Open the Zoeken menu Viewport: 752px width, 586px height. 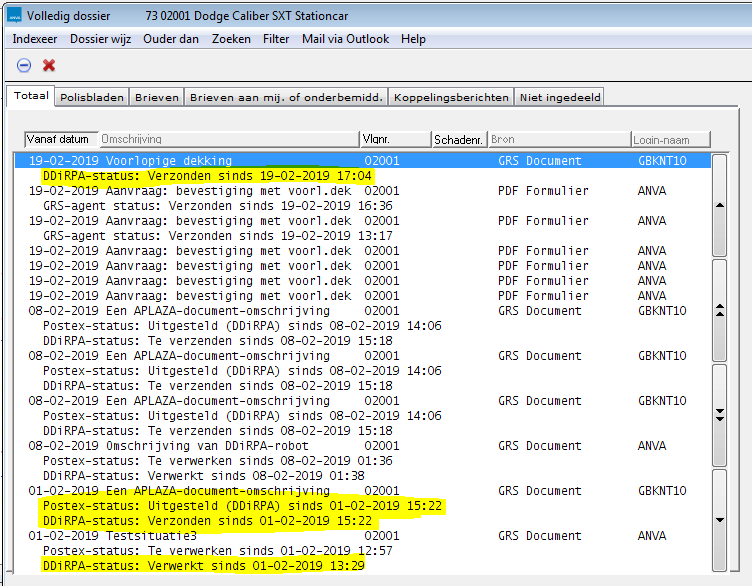click(x=232, y=39)
